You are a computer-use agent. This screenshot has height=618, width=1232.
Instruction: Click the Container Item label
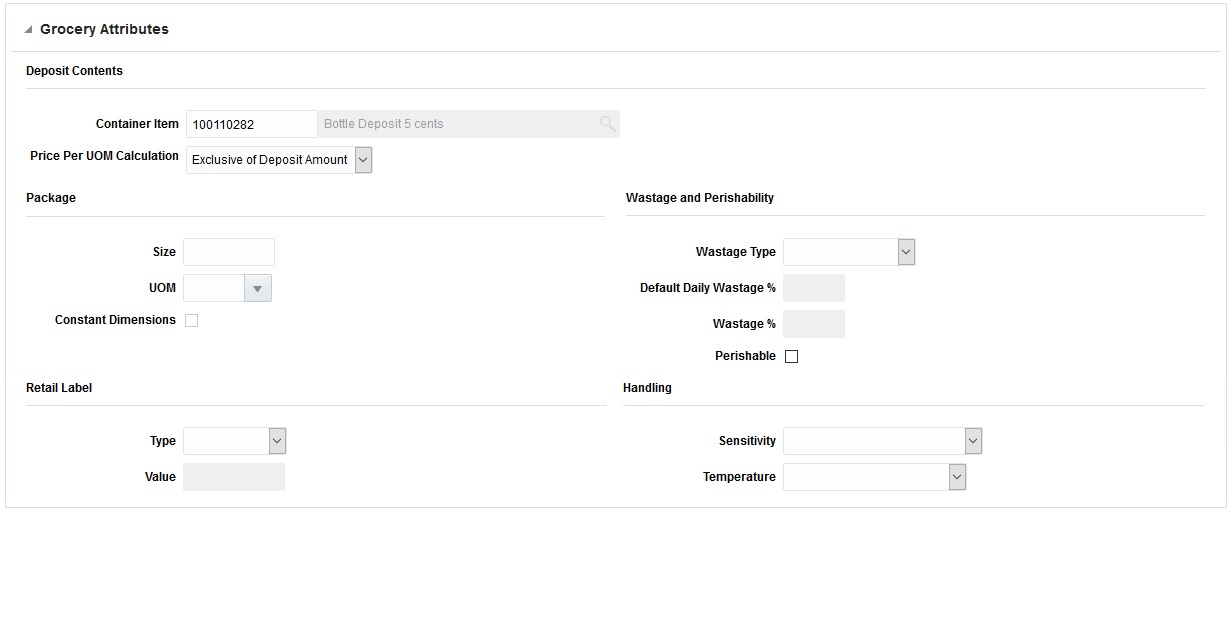(x=137, y=124)
